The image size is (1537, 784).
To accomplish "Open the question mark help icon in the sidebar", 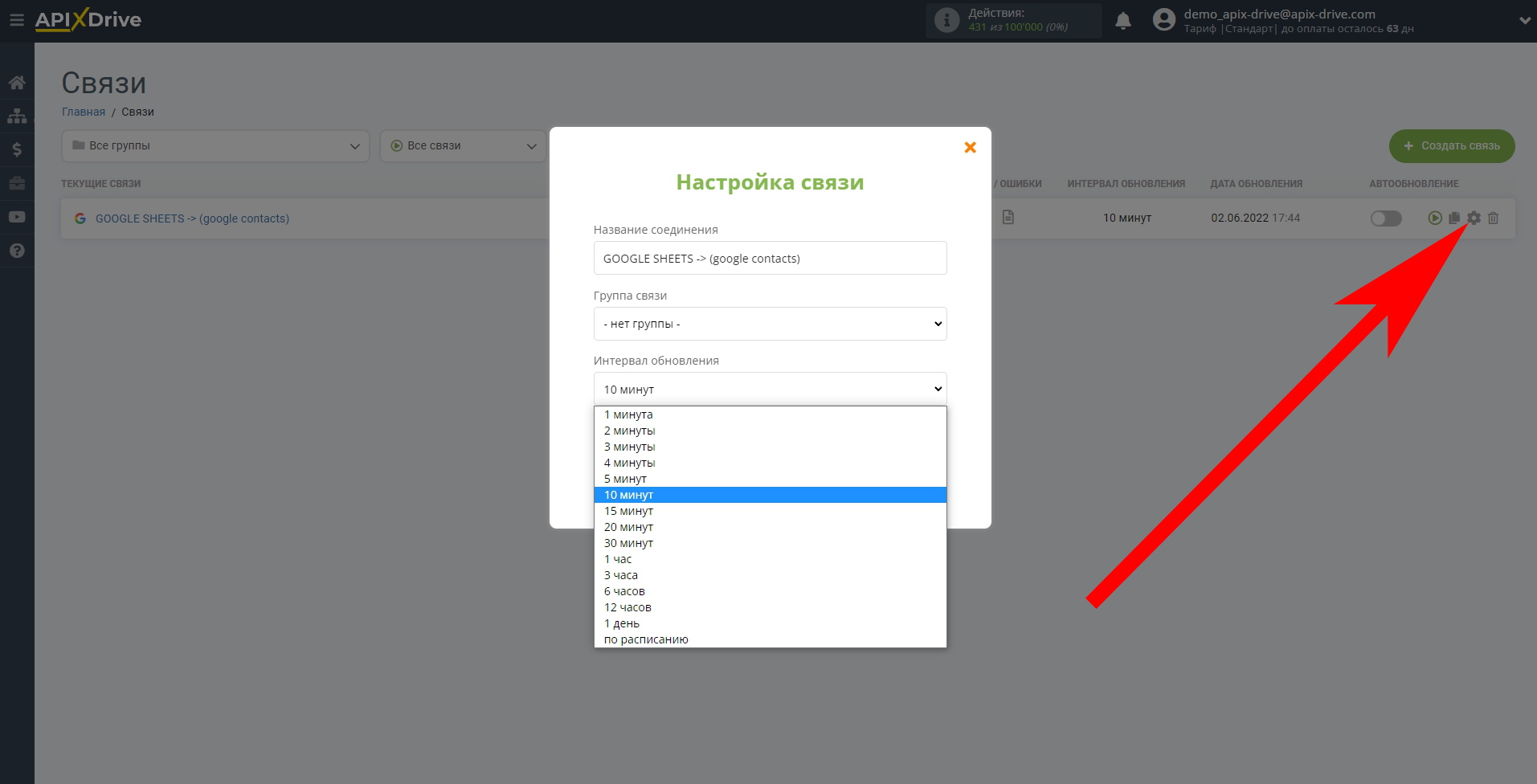I will click(x=17, y=251).
